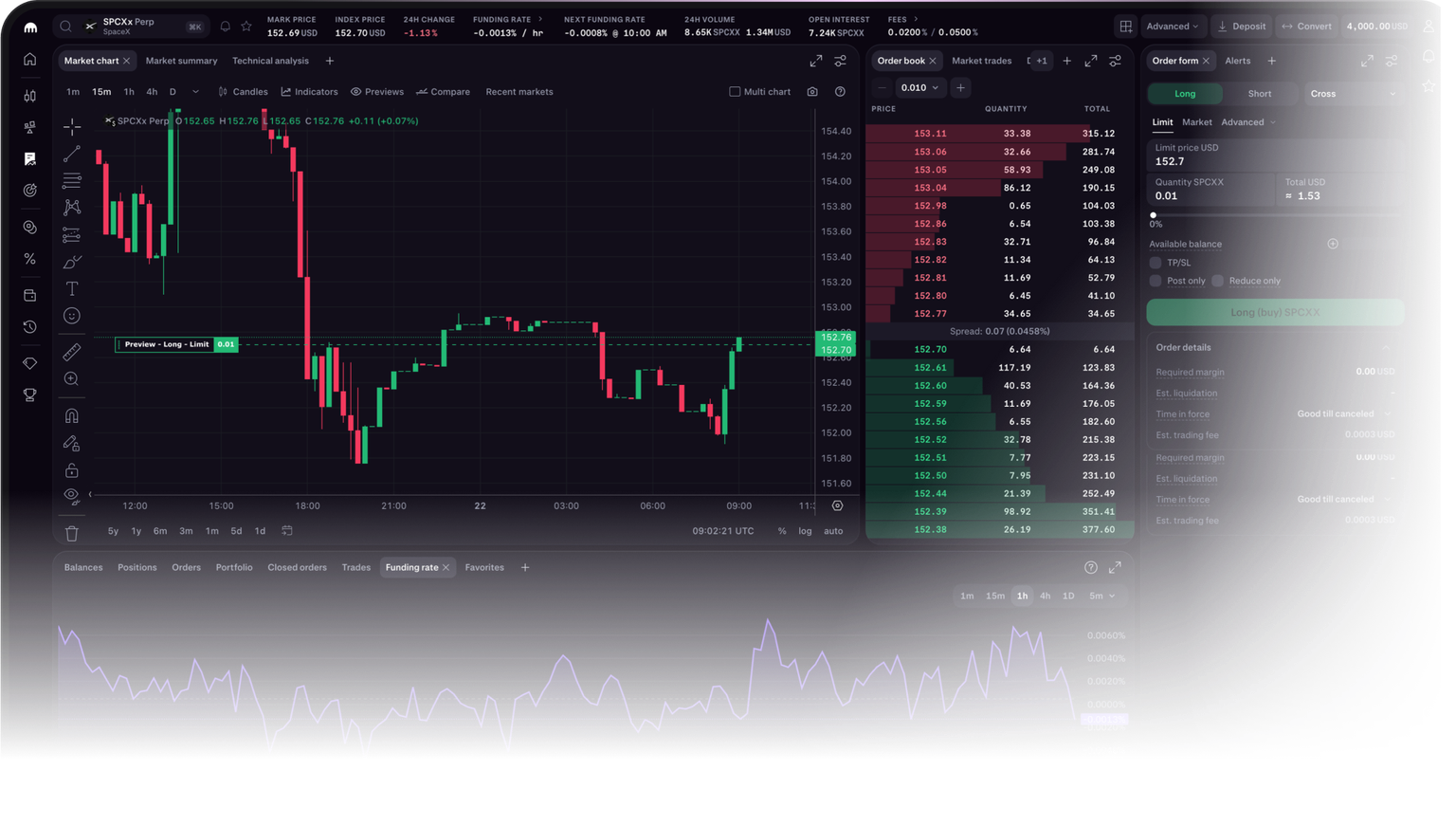
Task: Enable the Multi chart checkbox
Action: pyautogui.click(x=735, y=92)
